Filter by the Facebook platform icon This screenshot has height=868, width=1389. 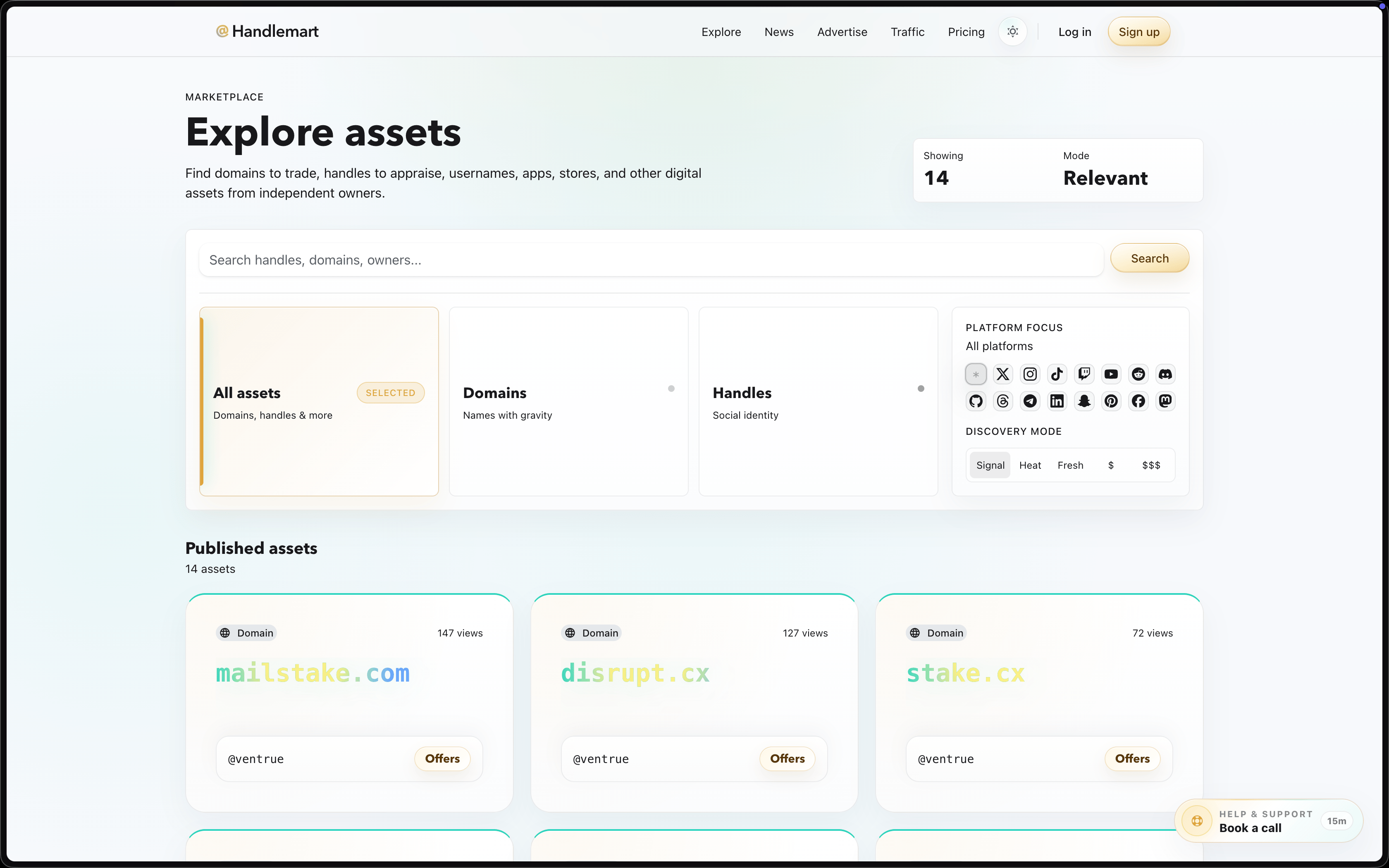click(x=1139, y=401)
